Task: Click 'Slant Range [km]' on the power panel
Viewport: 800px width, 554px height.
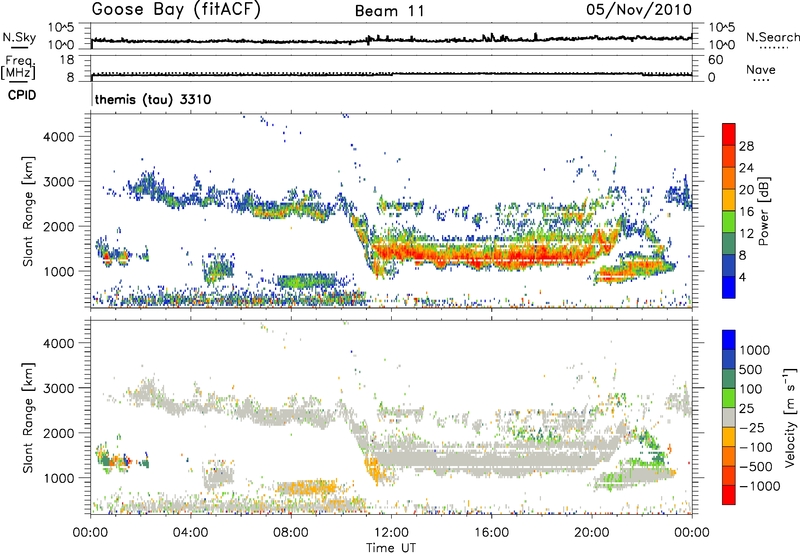Action: point(28,211)
